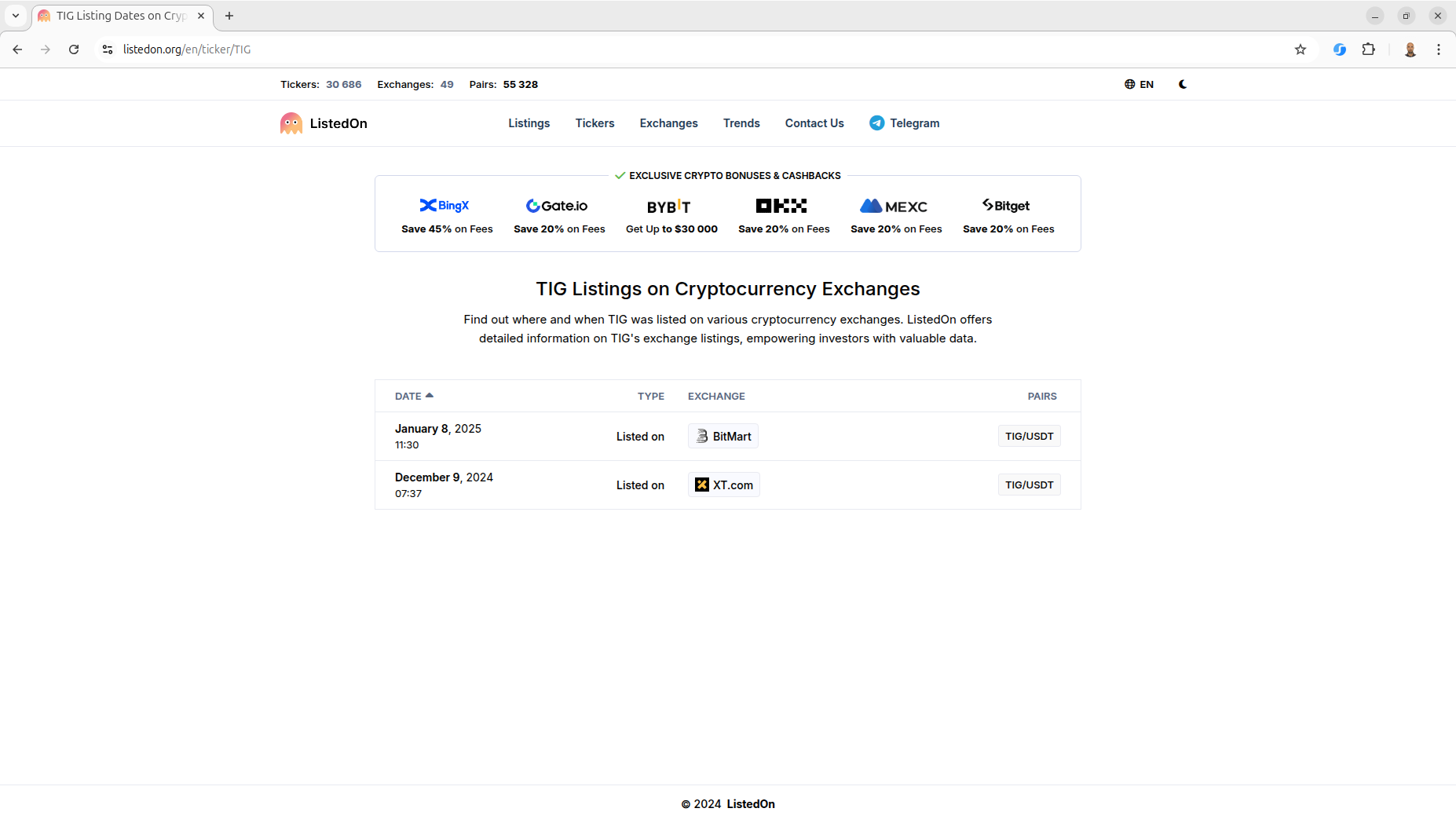The image size is (1456, 823).
Task: Toggle dark mode moon icon
Action: (x=1183, y=84)
